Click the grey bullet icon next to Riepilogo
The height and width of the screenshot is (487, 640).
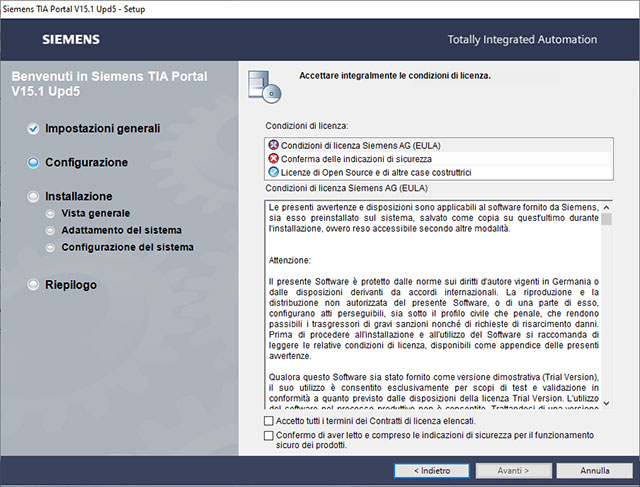[33, 285]
